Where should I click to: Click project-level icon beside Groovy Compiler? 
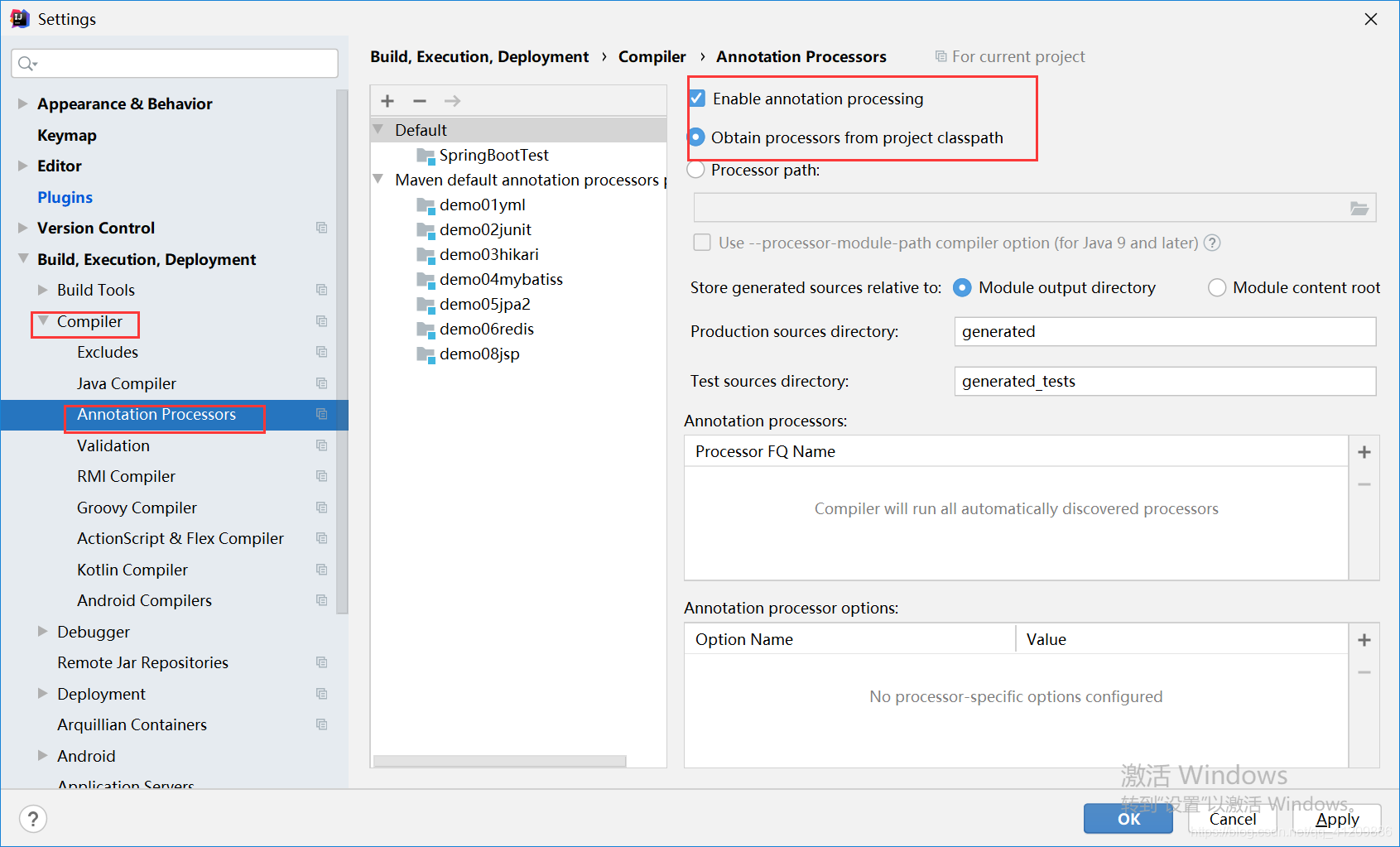tap(322, 508)
